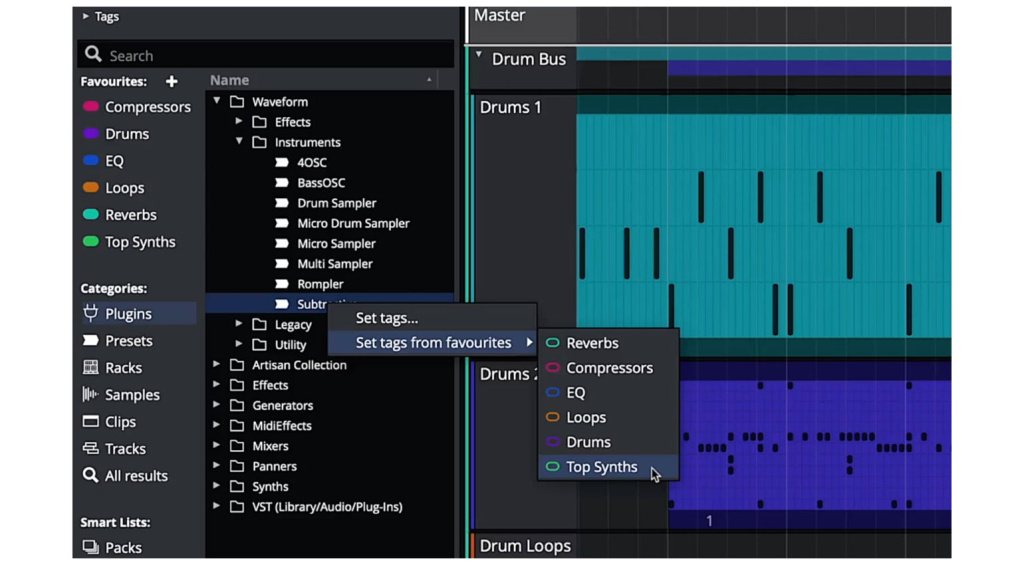The height and width of the screenshot is (565, 1024).
Task: Open the Racks category icon
Action: [x=91, y=367]
